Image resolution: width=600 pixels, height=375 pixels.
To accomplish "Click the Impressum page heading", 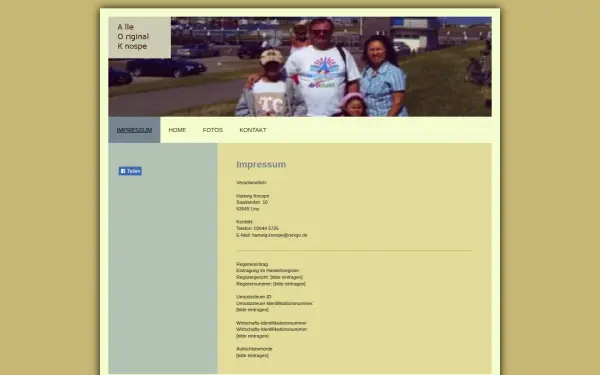I will (x=261, y=164).
